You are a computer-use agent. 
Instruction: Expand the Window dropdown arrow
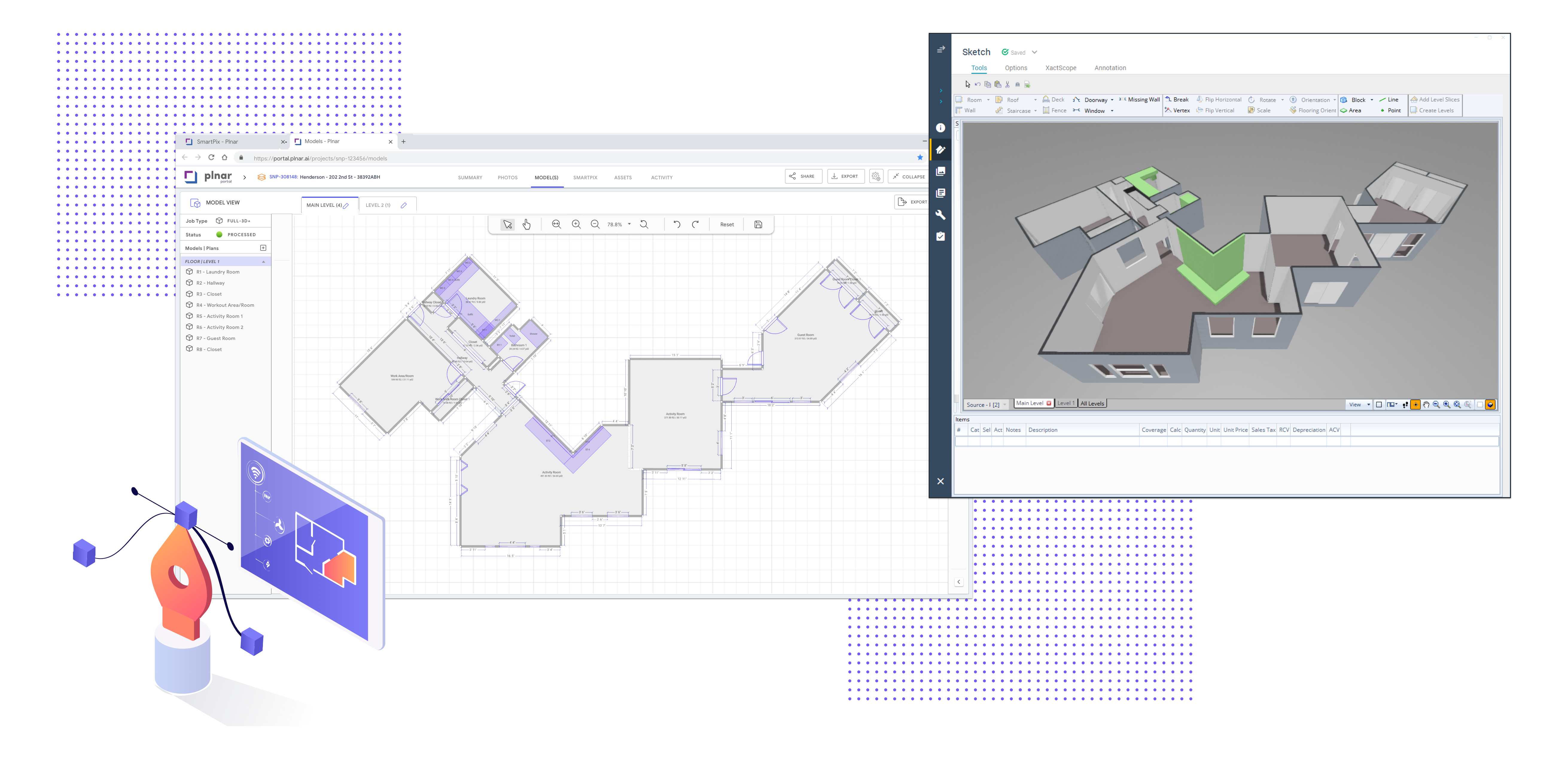[x=1112, y=111]
